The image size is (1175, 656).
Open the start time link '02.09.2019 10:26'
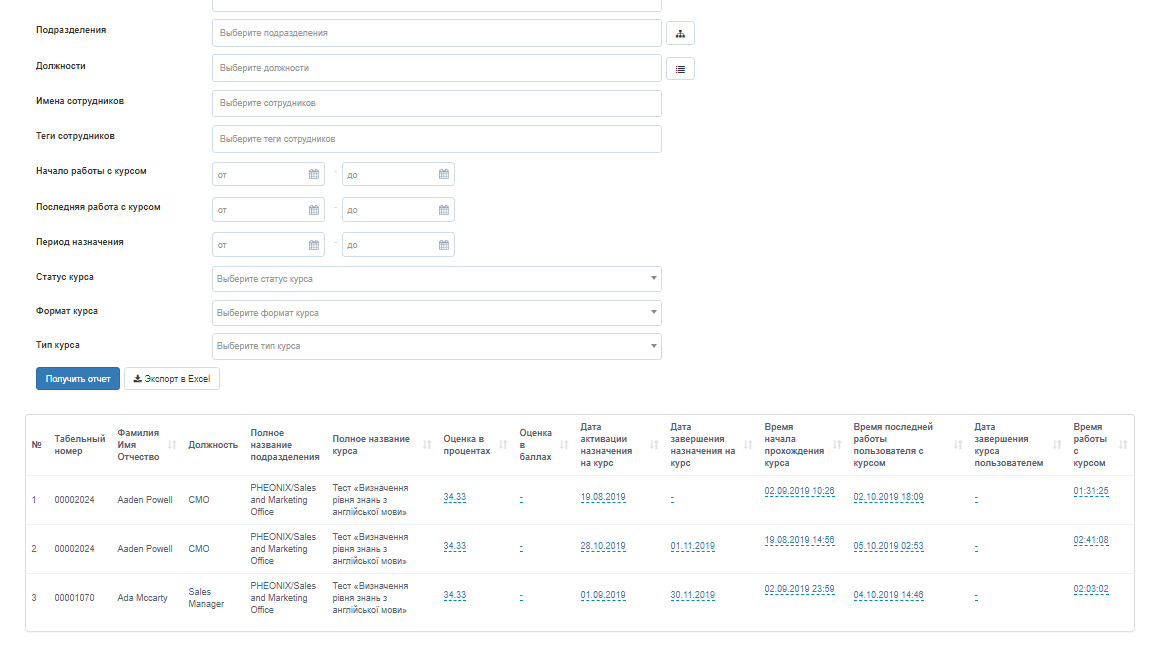(799, 491)
